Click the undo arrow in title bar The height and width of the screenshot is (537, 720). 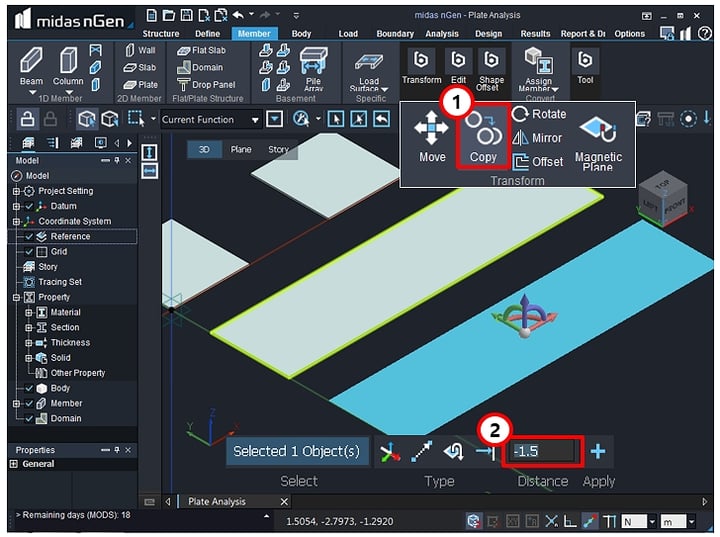click(x=238, y=15)
